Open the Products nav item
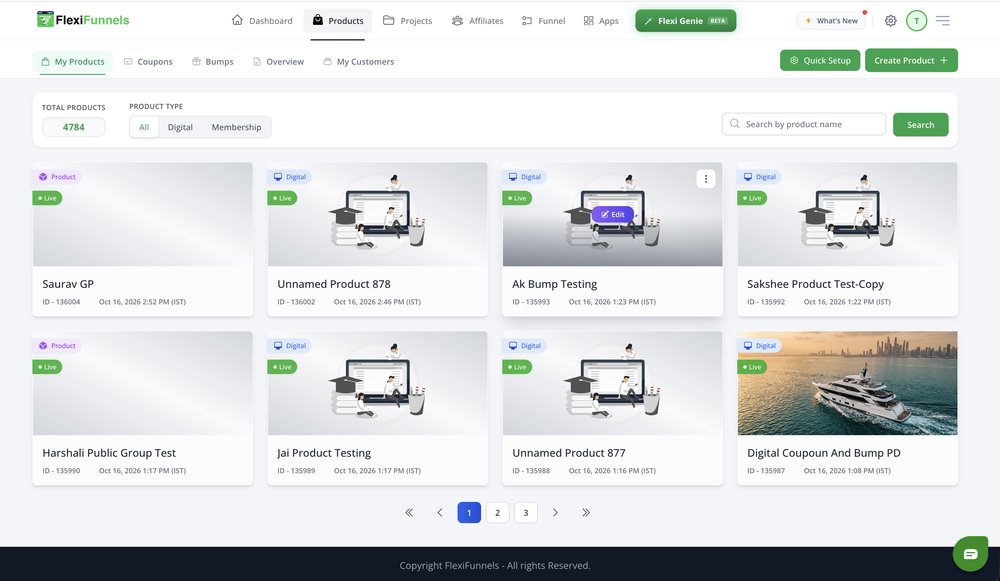Image resolution: width=1000 pixels, height=581 pixels. click(x=337, y=20)
